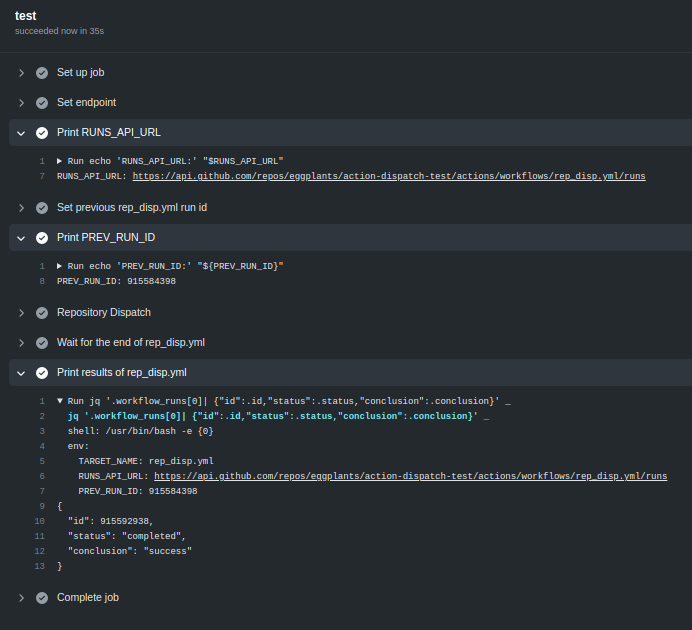Click the '"status": "completed",' output line
Screen dimensions: 692x630
pos(127,536)
